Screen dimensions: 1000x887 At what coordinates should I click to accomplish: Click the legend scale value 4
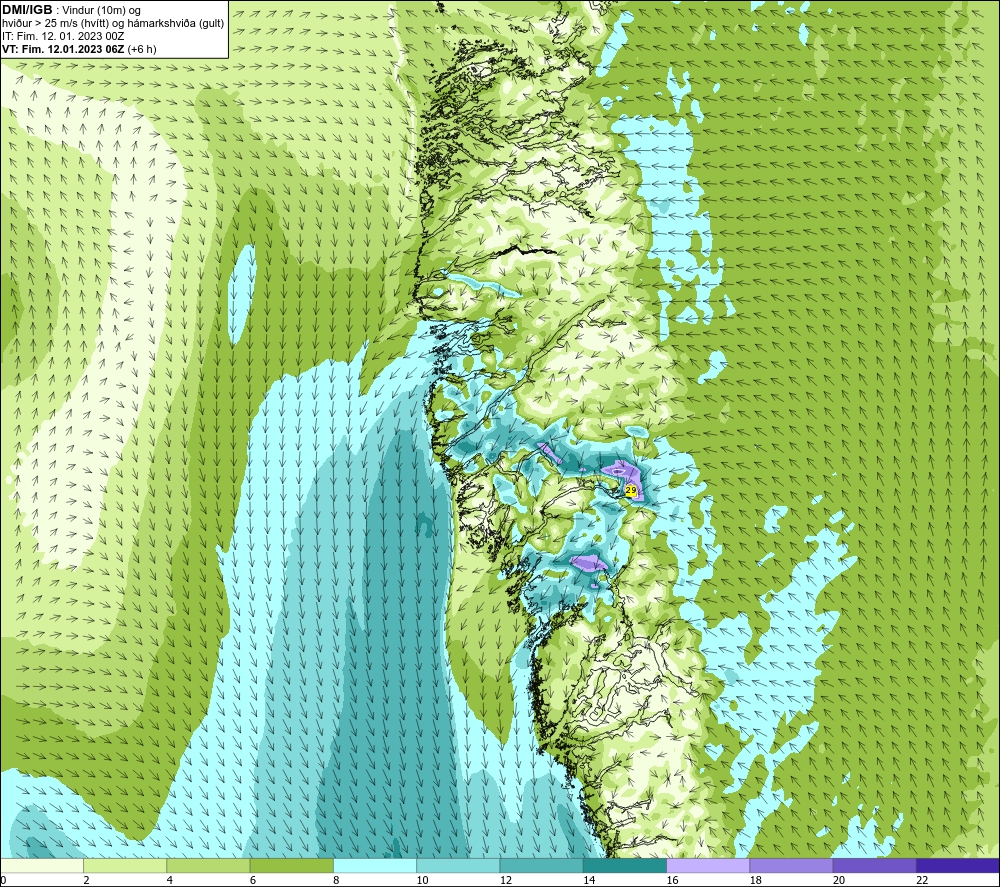170,880
